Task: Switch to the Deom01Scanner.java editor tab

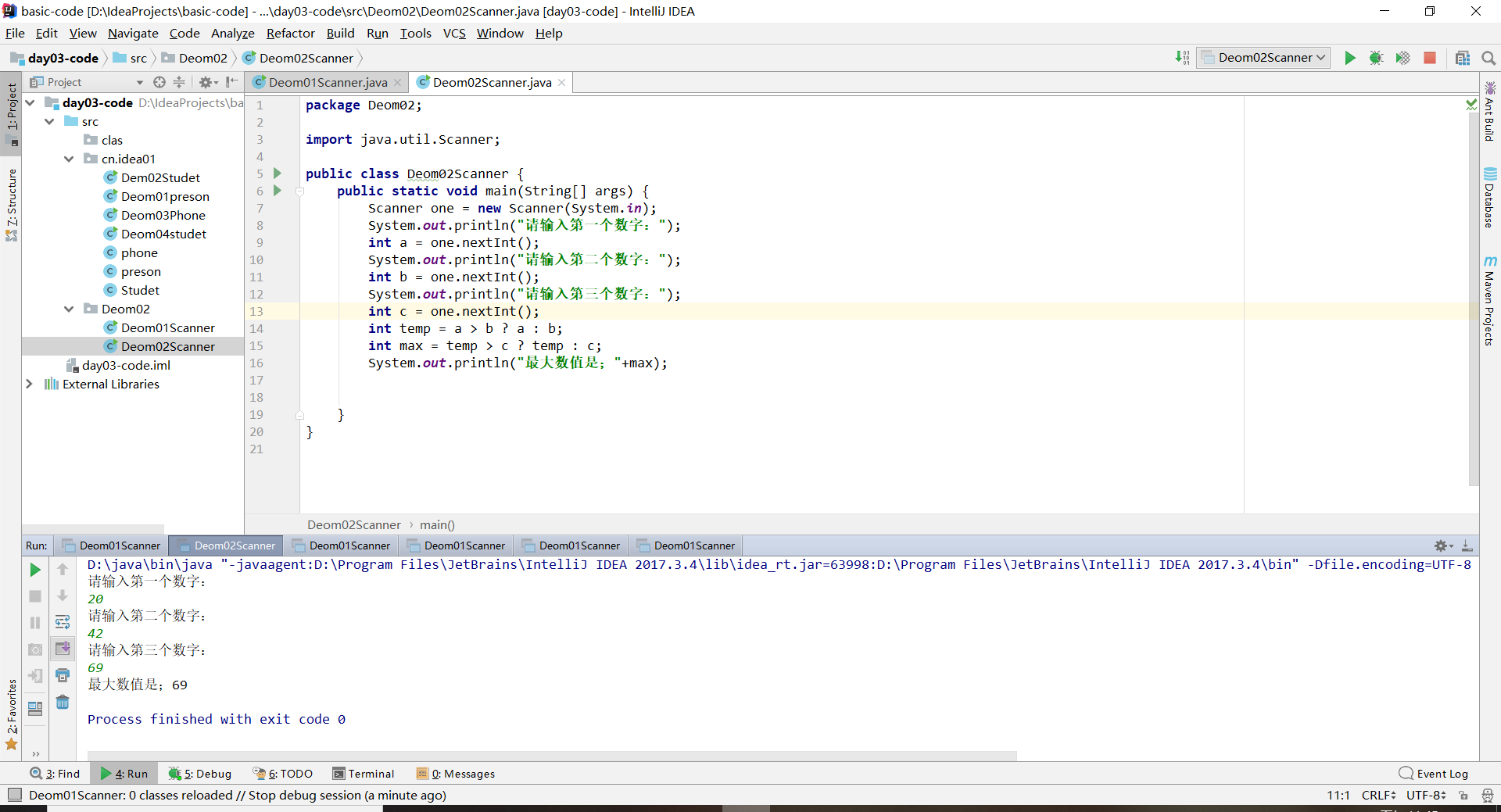Action: (327, 83)
